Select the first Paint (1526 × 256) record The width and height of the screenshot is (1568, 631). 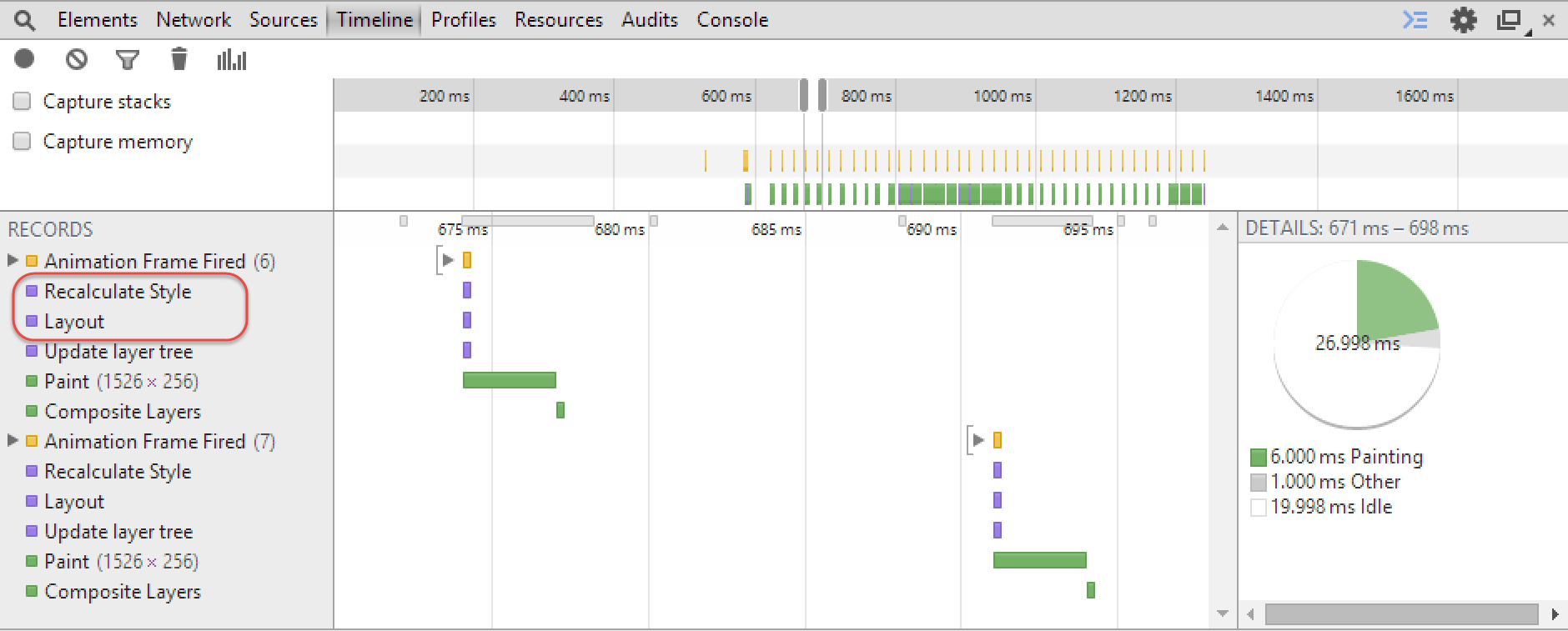tap(122, 381)
